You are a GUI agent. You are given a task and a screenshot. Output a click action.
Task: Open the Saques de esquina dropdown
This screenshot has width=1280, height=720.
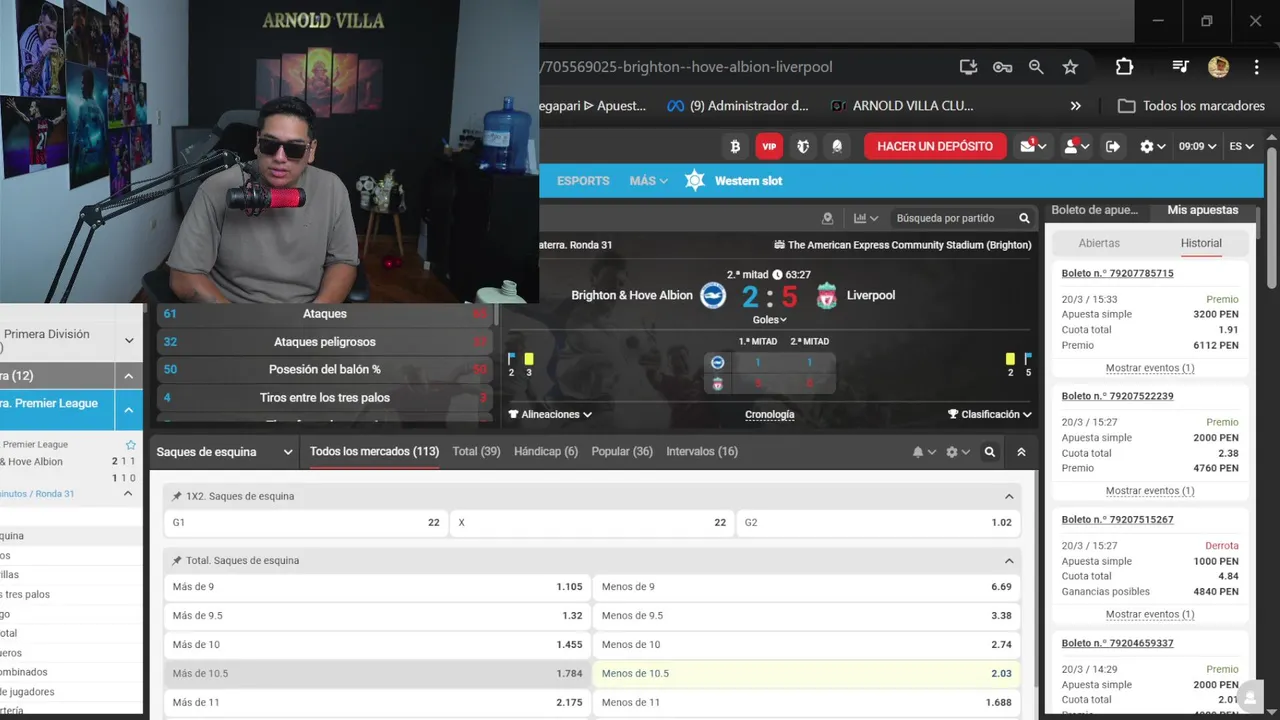click(x=224, y=452)
